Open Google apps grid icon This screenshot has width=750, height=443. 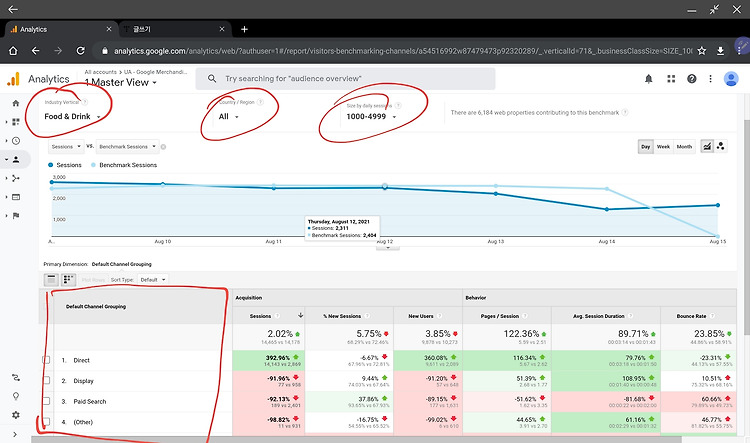[x=671, y=79]
